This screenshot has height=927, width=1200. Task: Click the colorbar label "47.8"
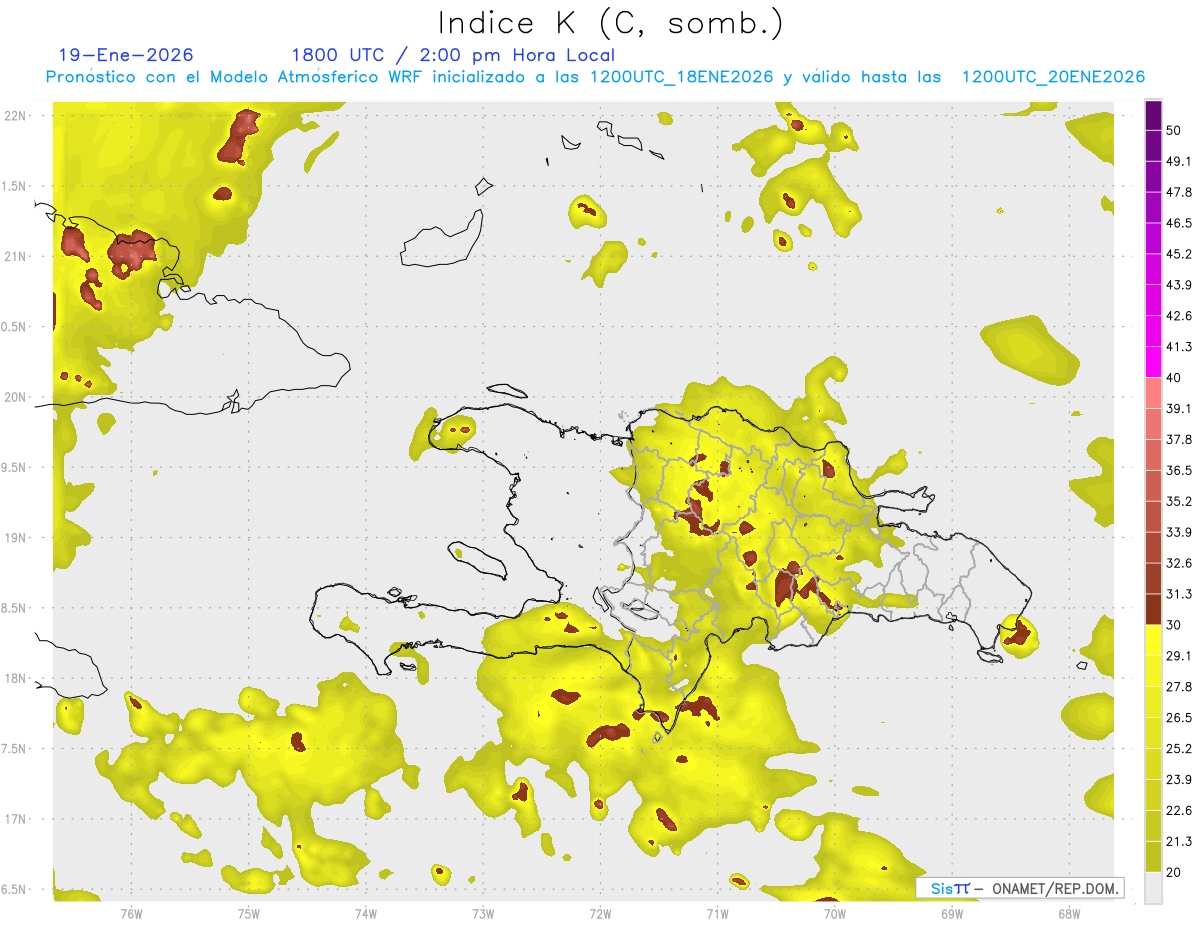coord(1179,193)
